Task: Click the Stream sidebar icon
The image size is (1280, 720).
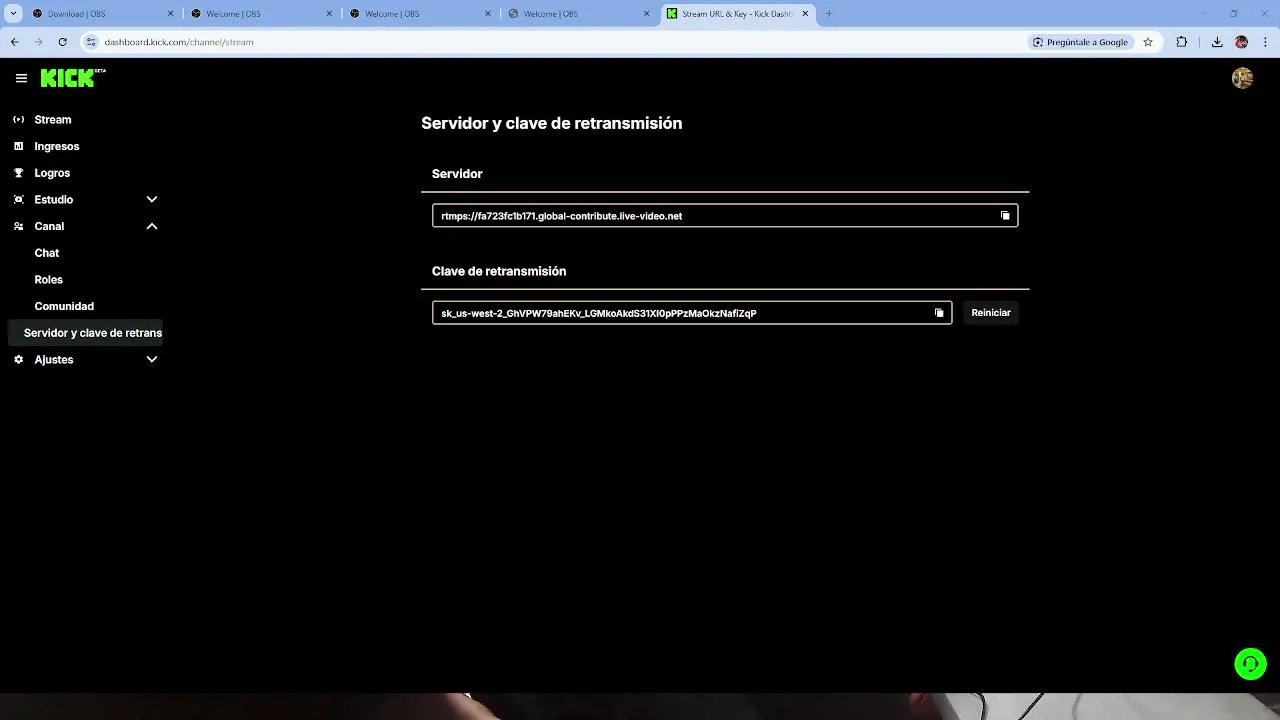Action: [x=18, y=120]
